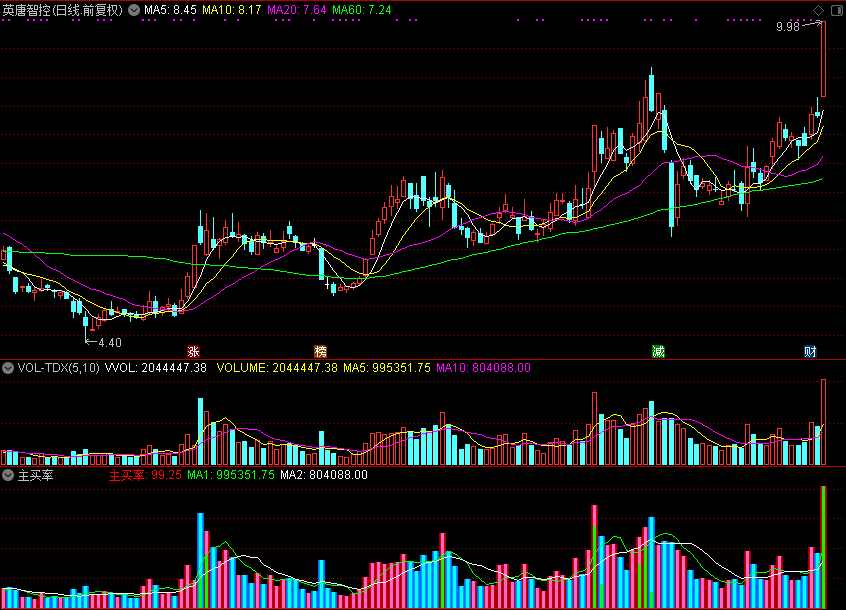Open the red 涨 event marker

tap(193, 352)
